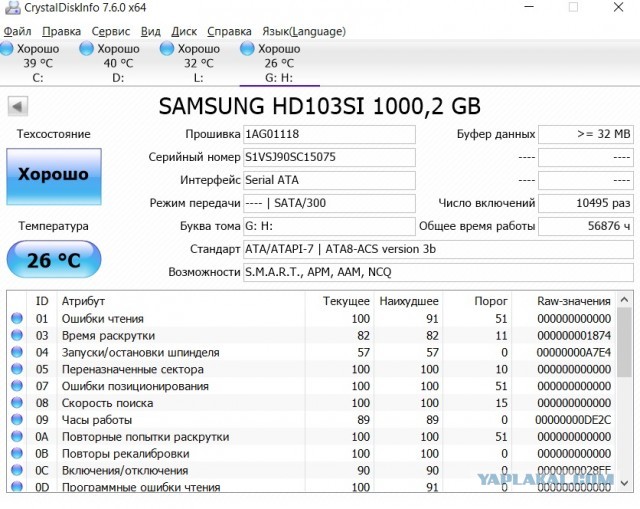The width and height of the screenshot is (640, 509).
Task: Click the Интерфейс field Serial ATA
Action: 329,180
